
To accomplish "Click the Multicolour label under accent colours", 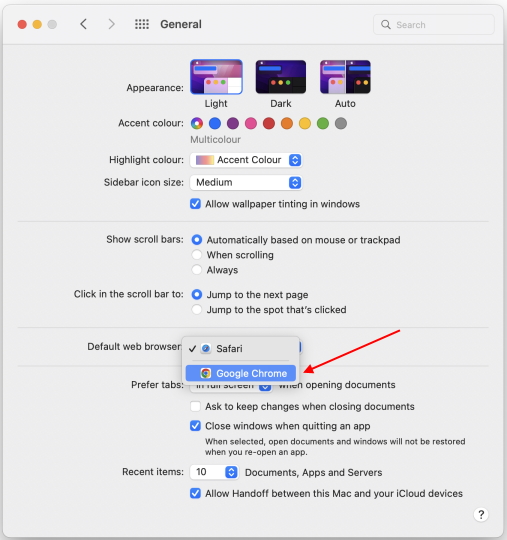I will click(x=216, y=139).
